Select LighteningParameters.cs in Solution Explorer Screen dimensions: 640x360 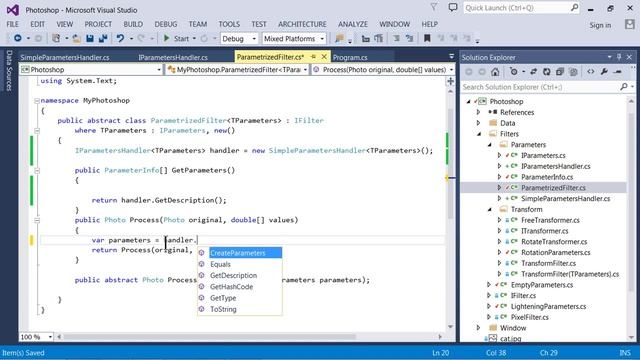click(548, 307)
